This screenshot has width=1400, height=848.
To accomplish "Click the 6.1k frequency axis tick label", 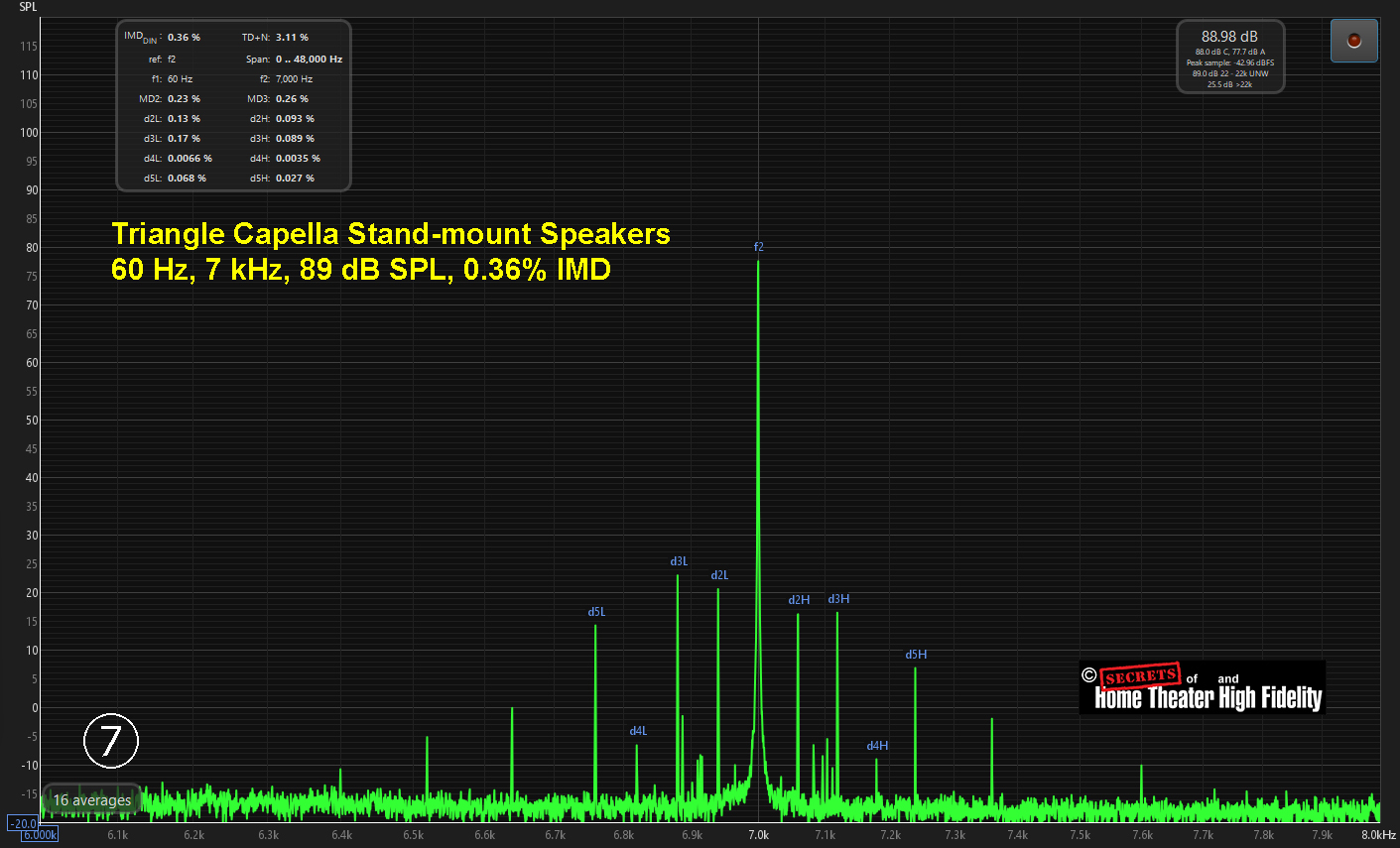I will click(117, 835).
